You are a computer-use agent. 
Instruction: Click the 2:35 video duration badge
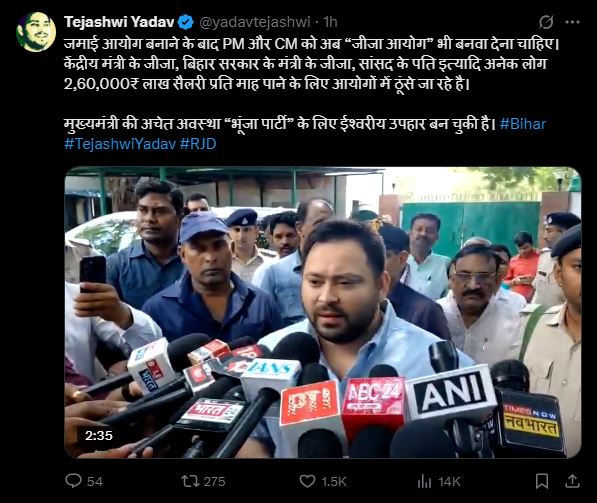point(99,435)
